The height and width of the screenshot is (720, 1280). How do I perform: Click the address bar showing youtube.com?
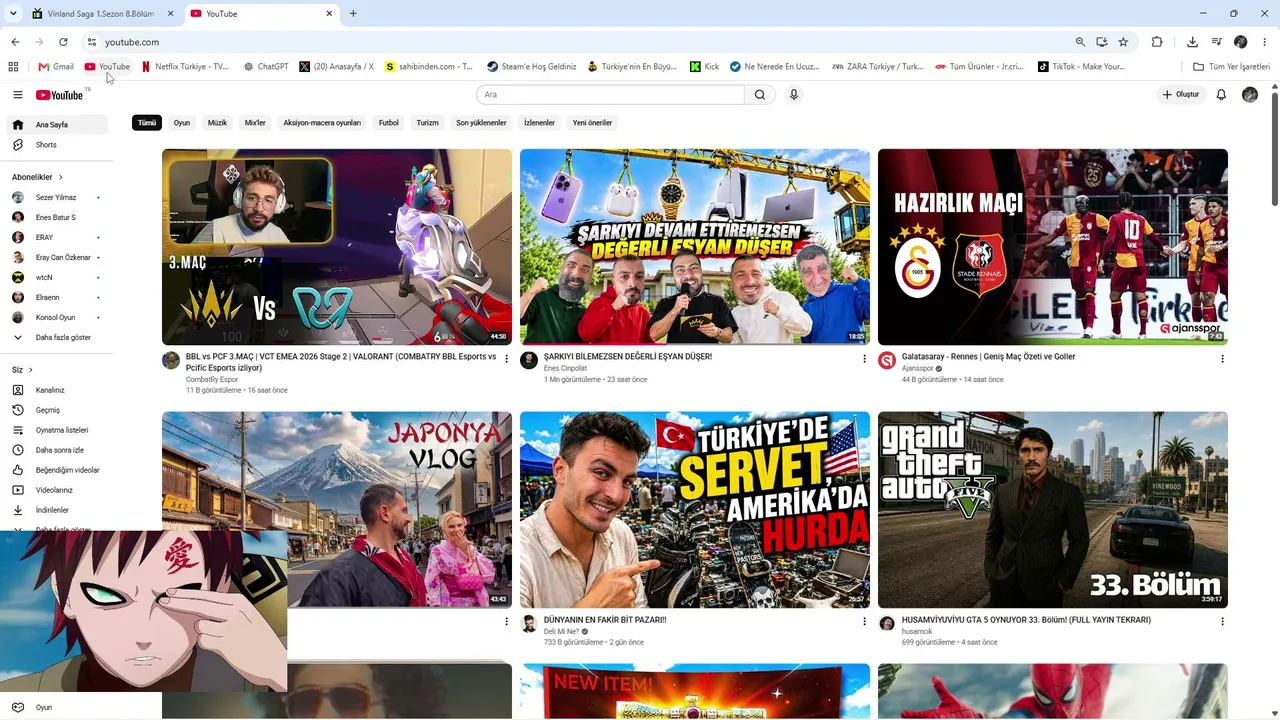[580, 42]
